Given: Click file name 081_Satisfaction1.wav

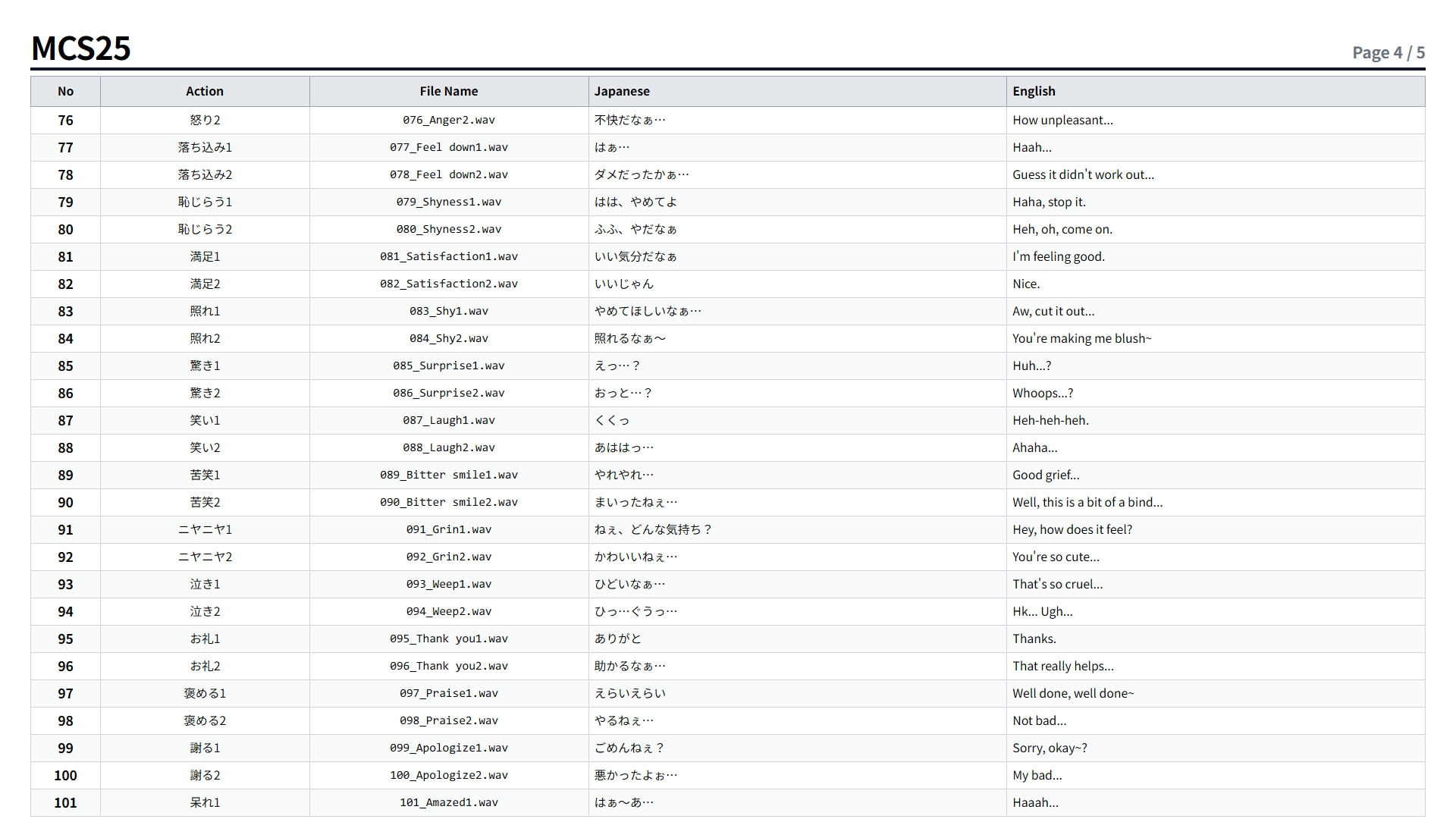Looking at the screenshot, I should 449,256.
